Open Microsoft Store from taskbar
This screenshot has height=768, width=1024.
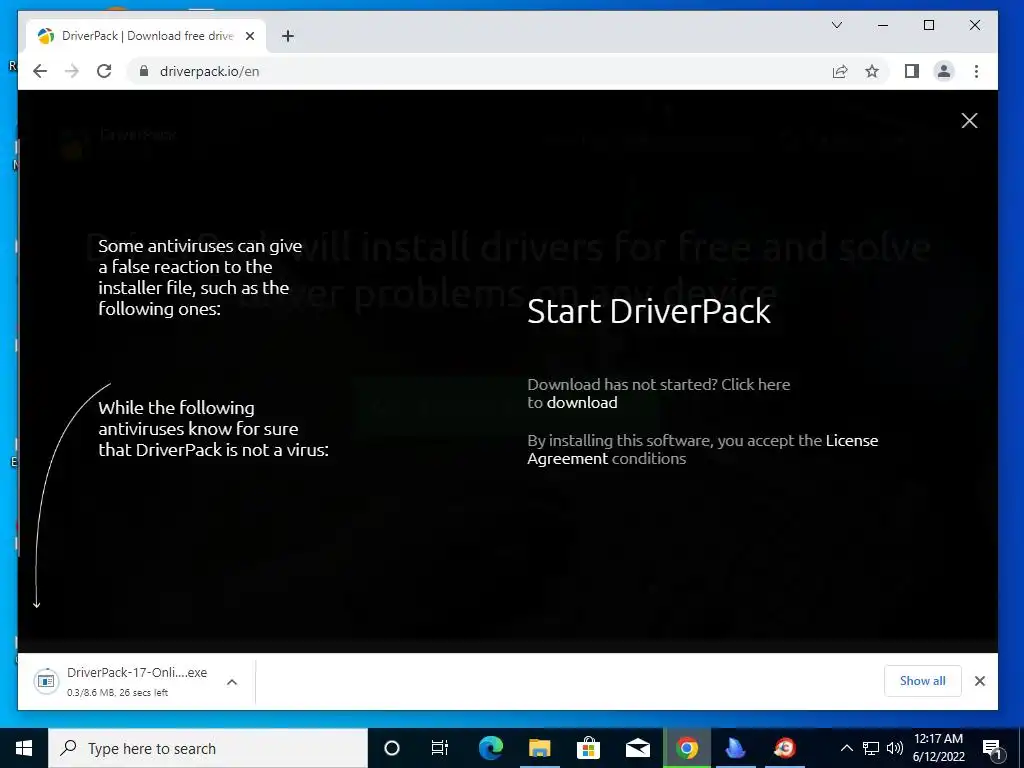pos(588,748)
